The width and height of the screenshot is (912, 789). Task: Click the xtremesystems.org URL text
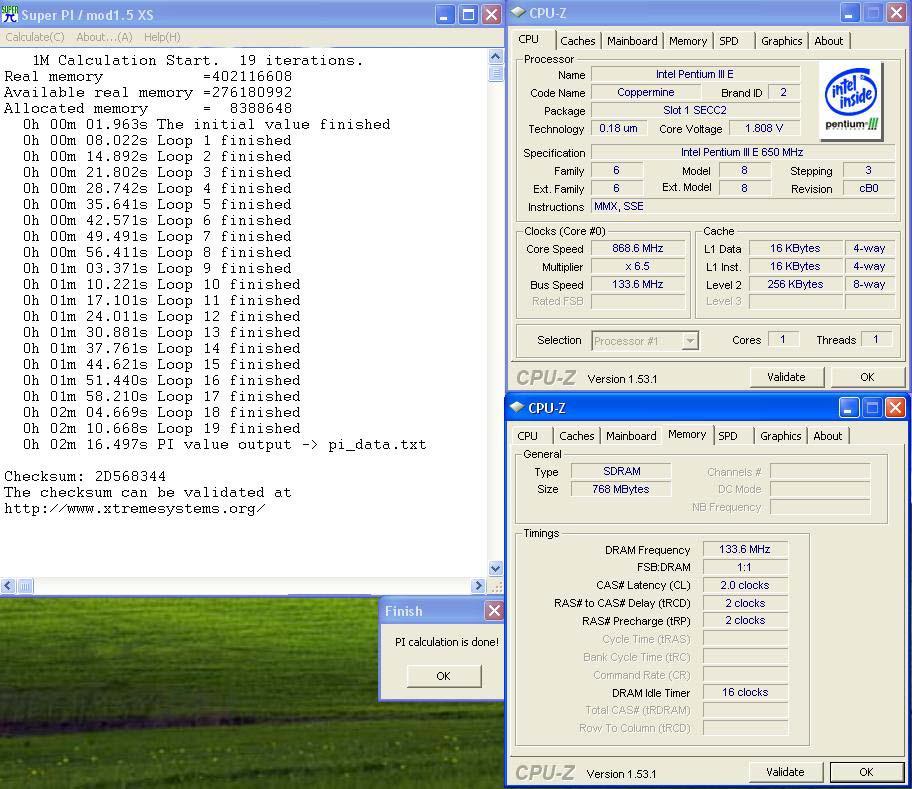point(135,509)
